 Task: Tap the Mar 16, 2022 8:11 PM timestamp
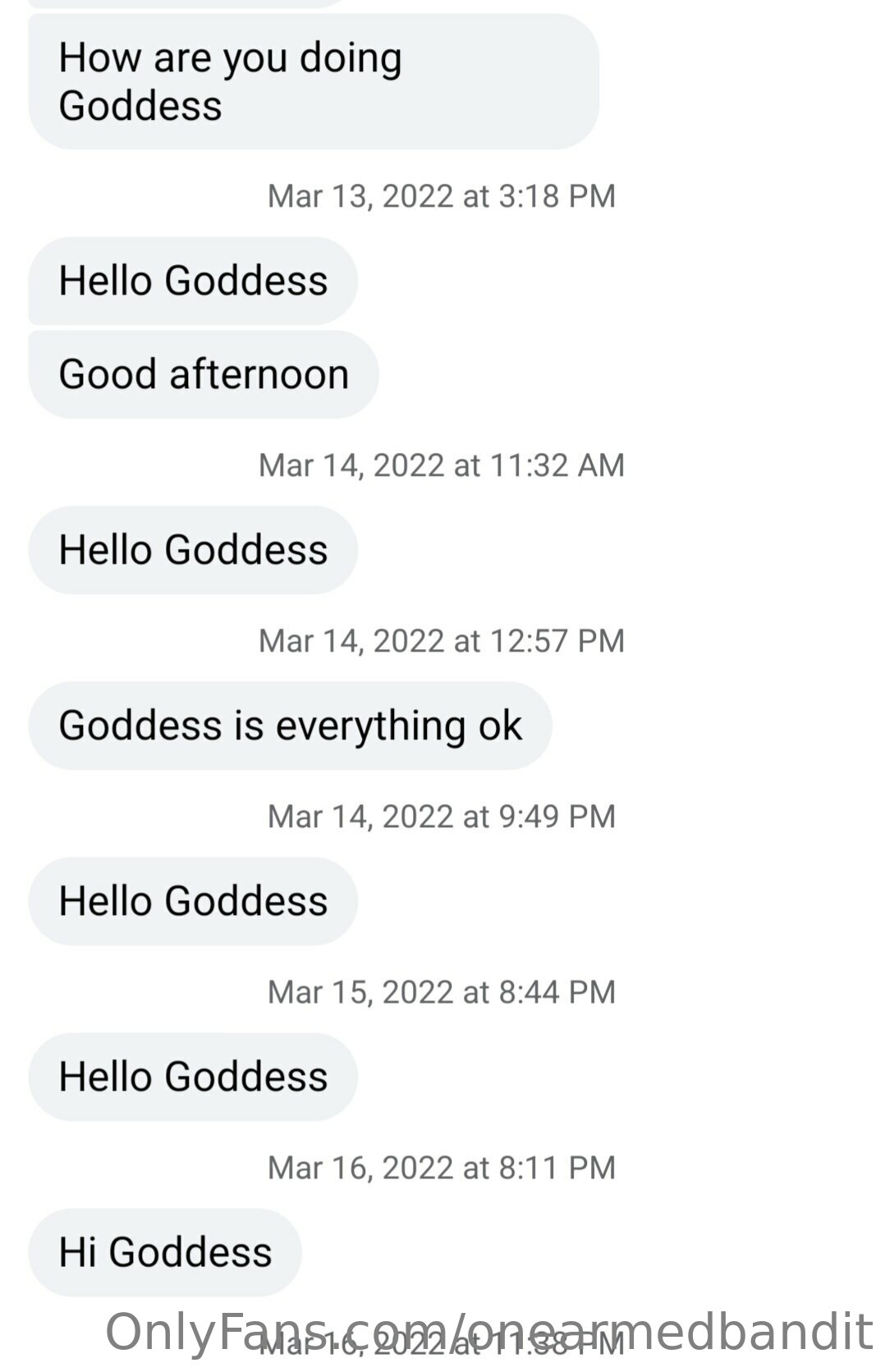click(x=442, y=1168)
